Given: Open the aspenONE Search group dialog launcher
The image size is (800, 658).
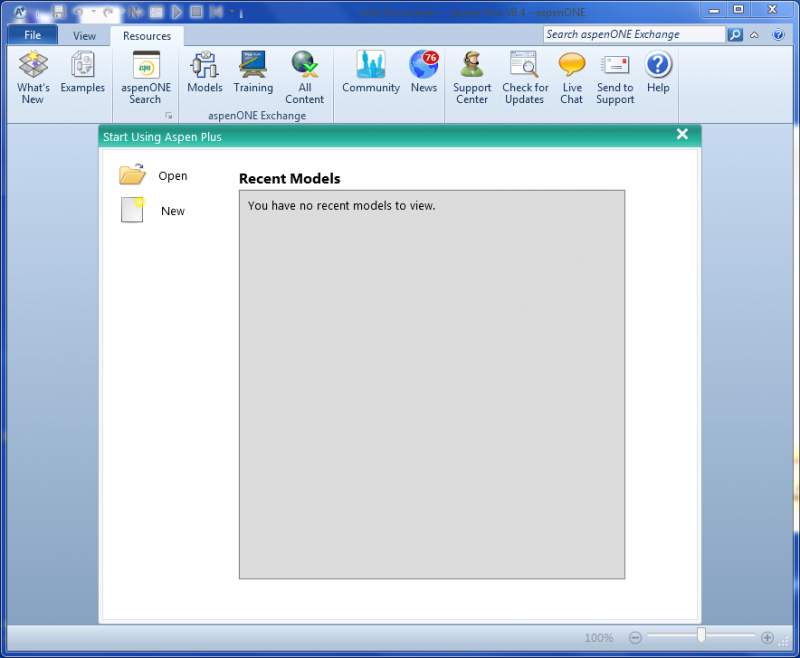Looking at the screenshot, I should coord(169,116).
